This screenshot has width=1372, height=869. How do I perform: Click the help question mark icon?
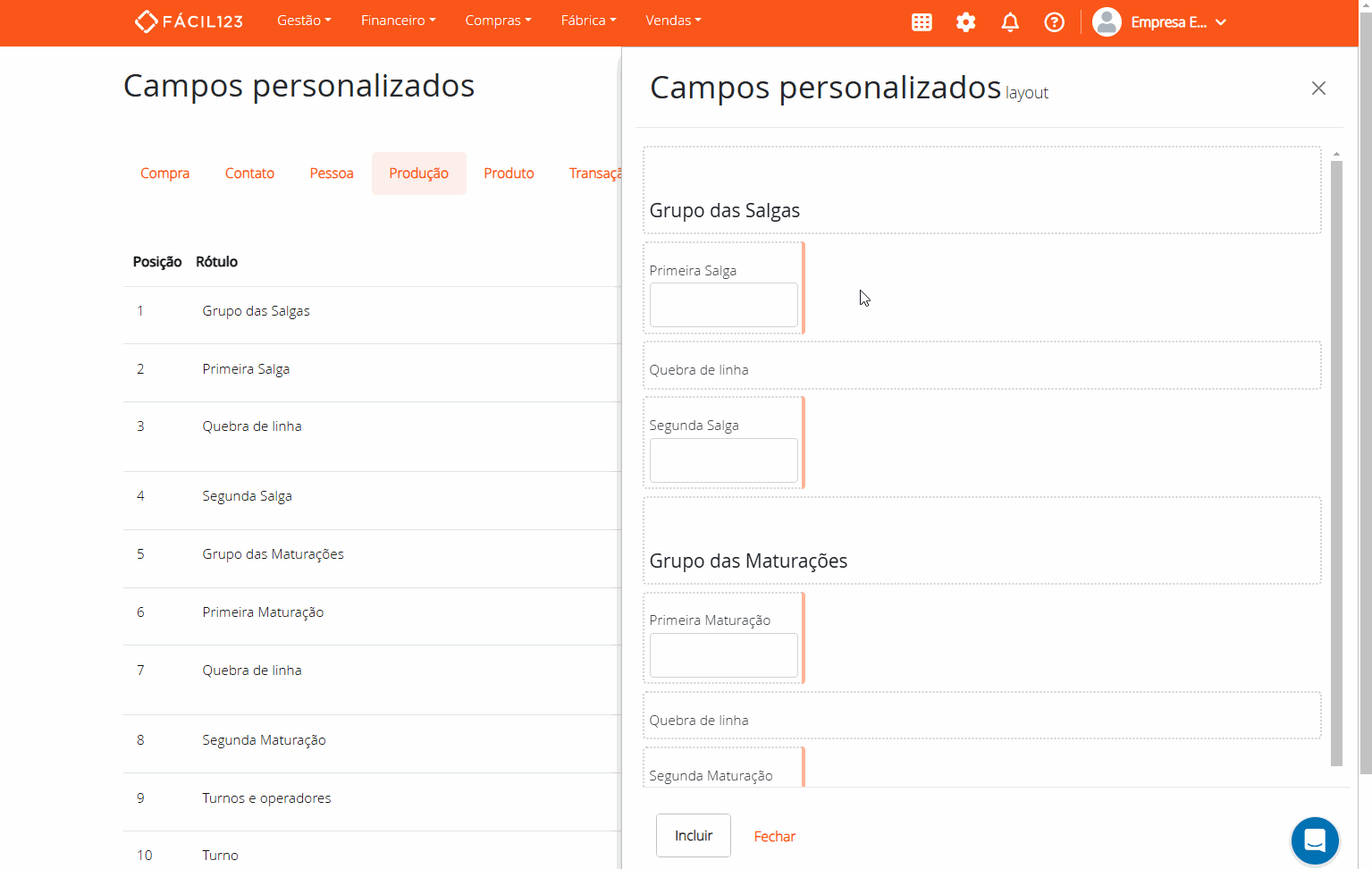[x=1055, y=22]
